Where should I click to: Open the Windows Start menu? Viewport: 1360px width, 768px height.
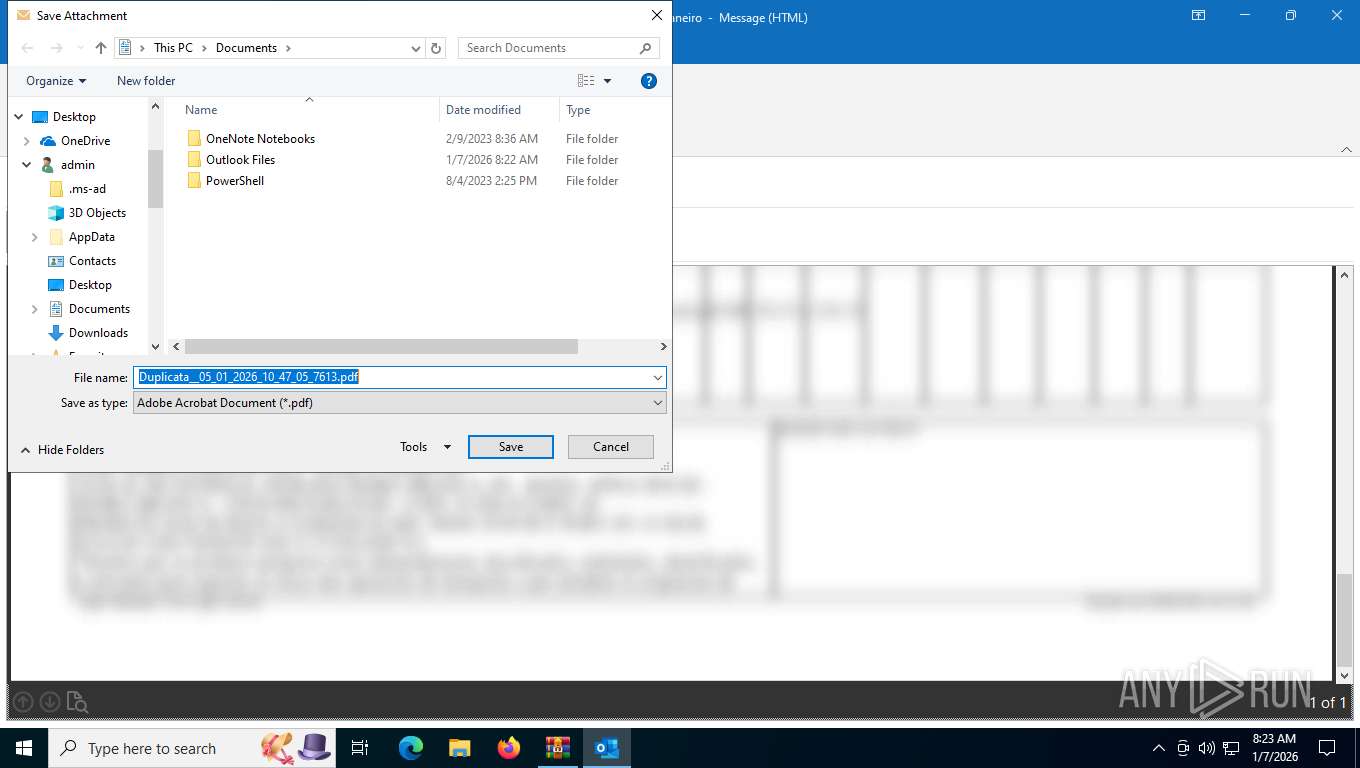click(x=24, y=748)
